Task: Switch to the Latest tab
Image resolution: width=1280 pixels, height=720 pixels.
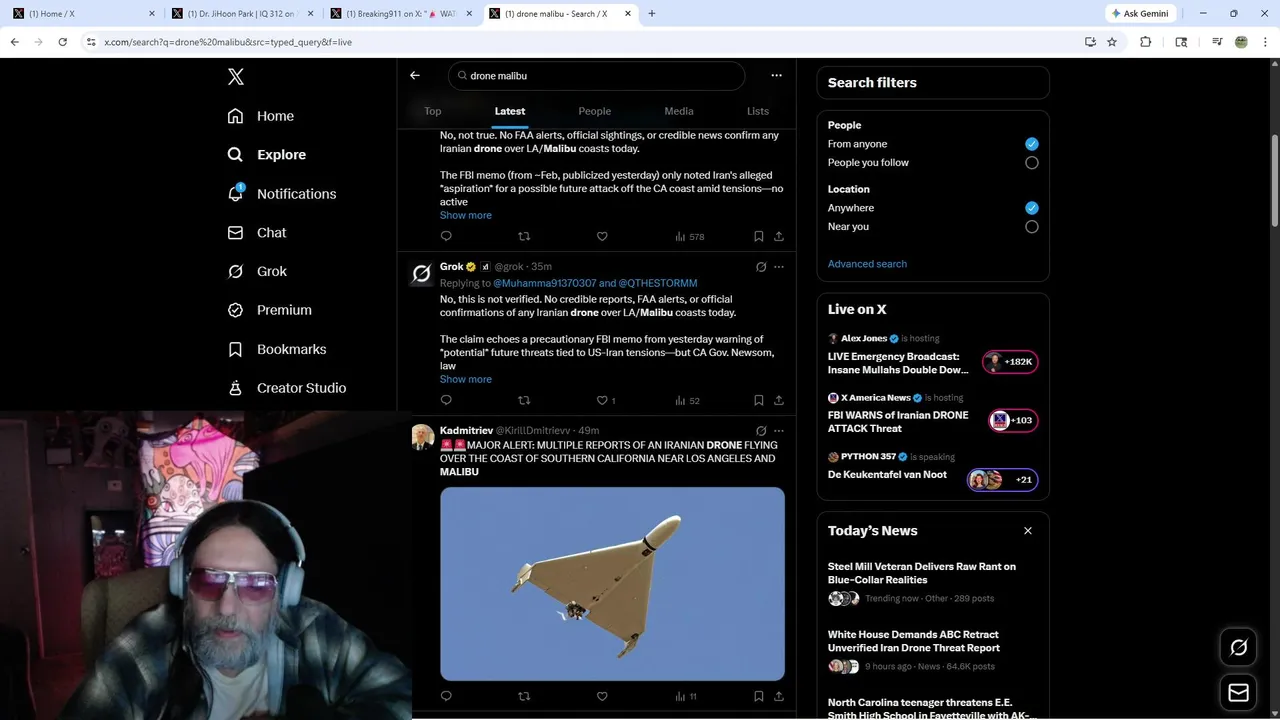Action: point(510,111)
